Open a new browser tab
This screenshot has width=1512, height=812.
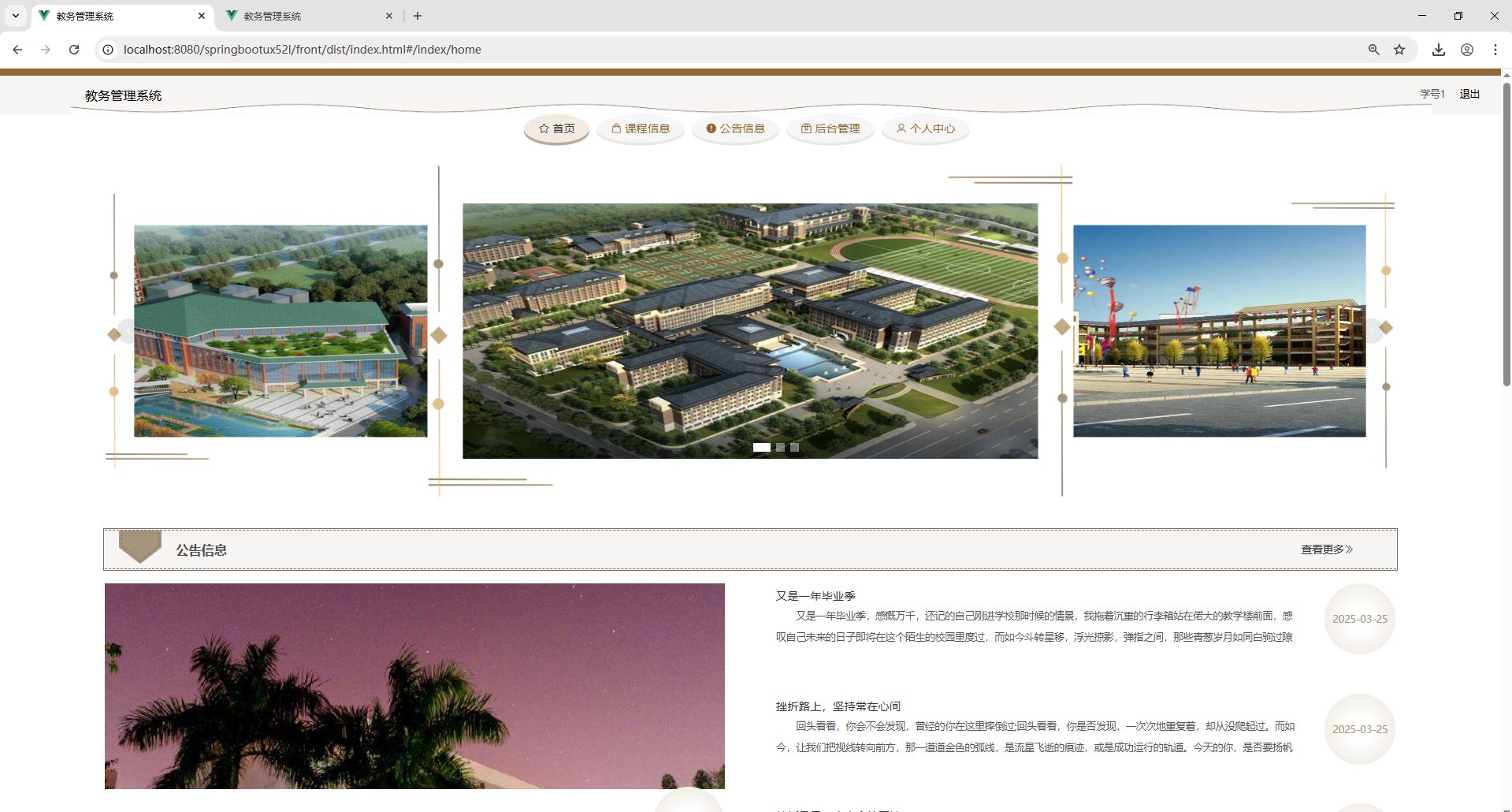(x=418, y=16)
